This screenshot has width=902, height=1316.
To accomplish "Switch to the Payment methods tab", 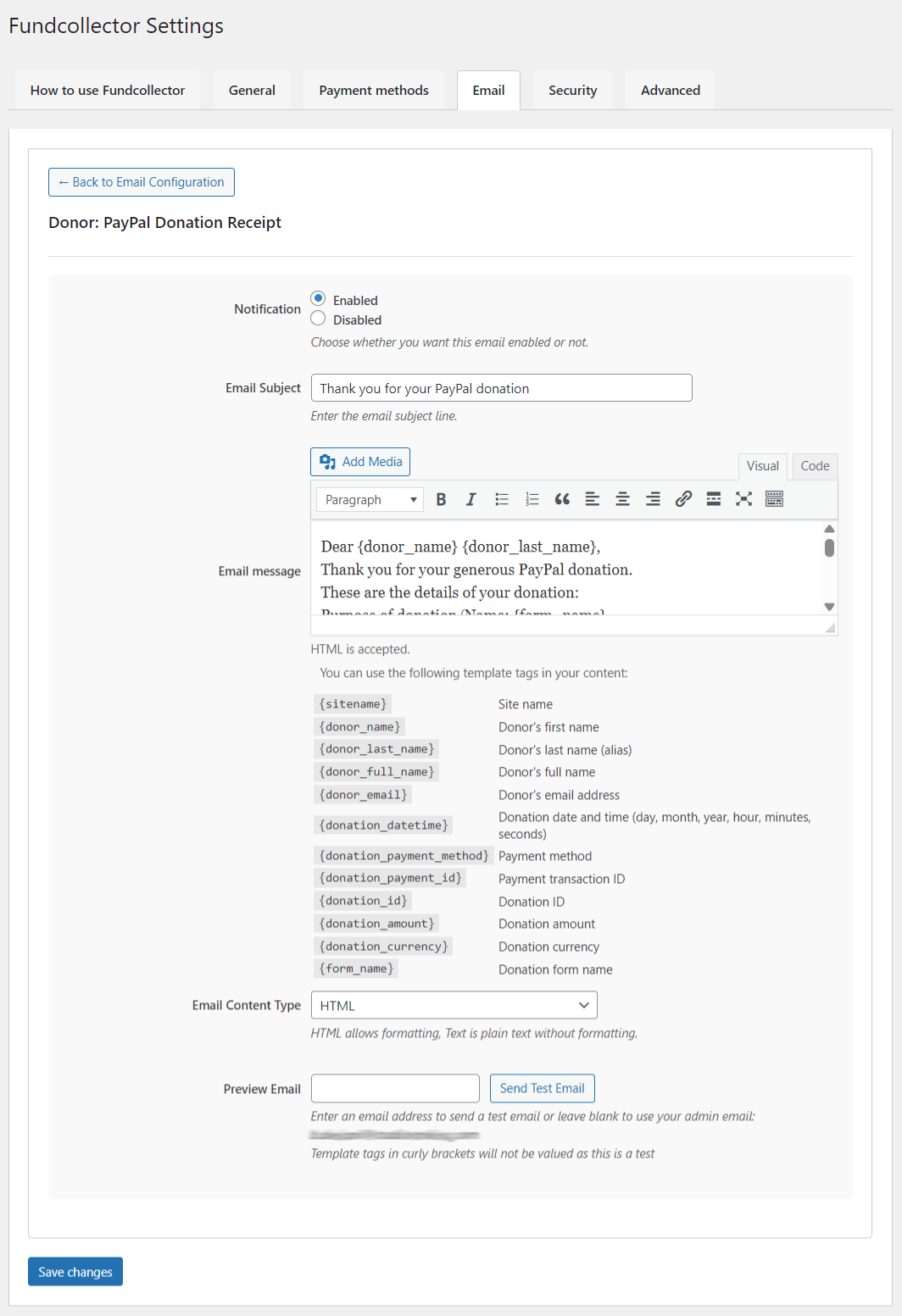I will [x=373, y=90].
